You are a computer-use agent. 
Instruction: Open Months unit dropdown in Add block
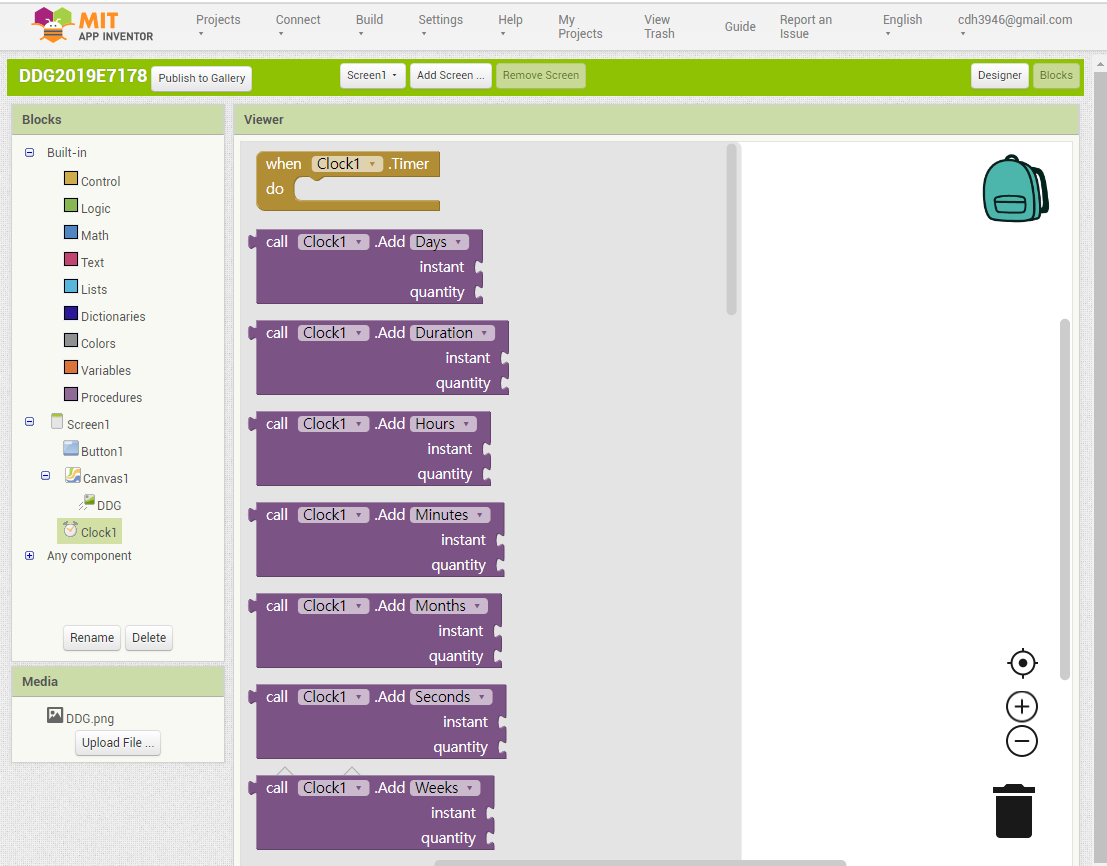pyautogui.click(x=448, y=606)
